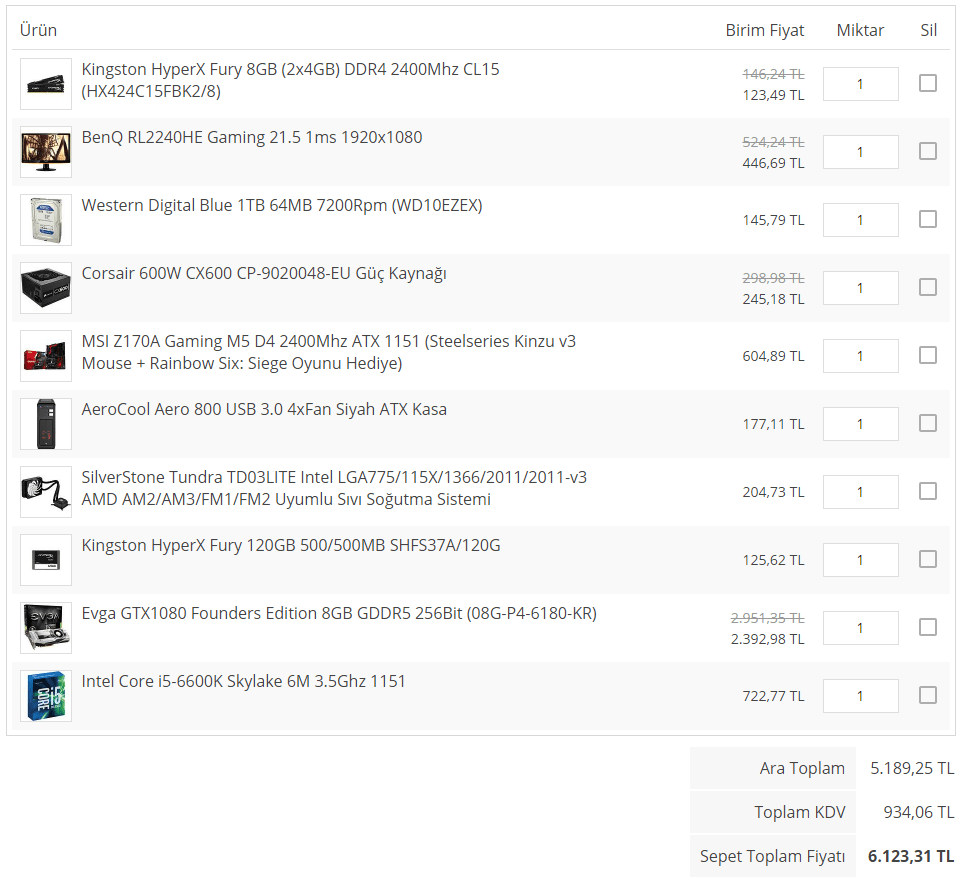The width and height of the screenshot is (968, 884).
Task: Open the SilverStone Tundra TD03LITE product link
Action: click(x=334, y=488)
